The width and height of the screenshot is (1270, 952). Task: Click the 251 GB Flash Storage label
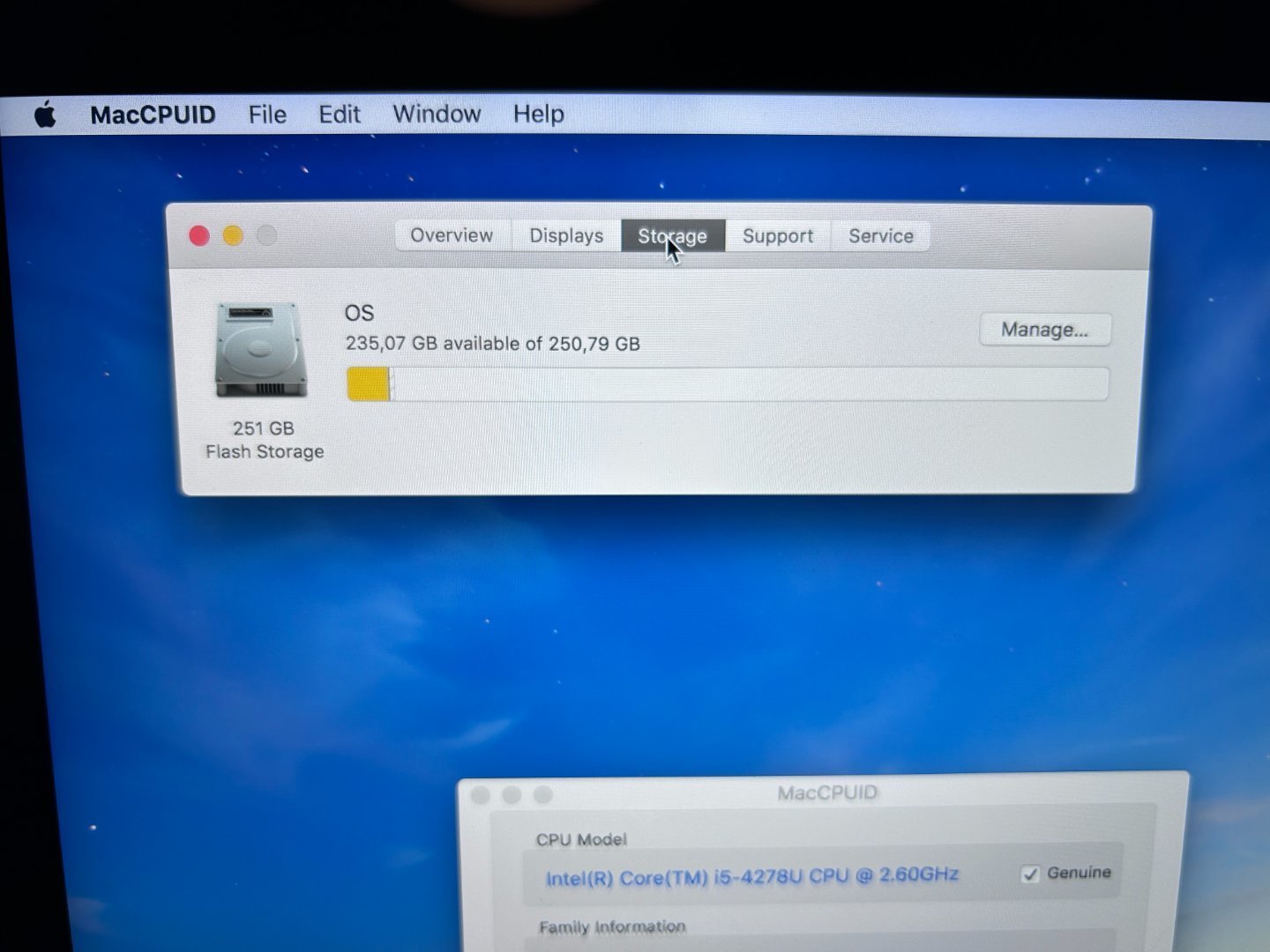tap(265, 440)
